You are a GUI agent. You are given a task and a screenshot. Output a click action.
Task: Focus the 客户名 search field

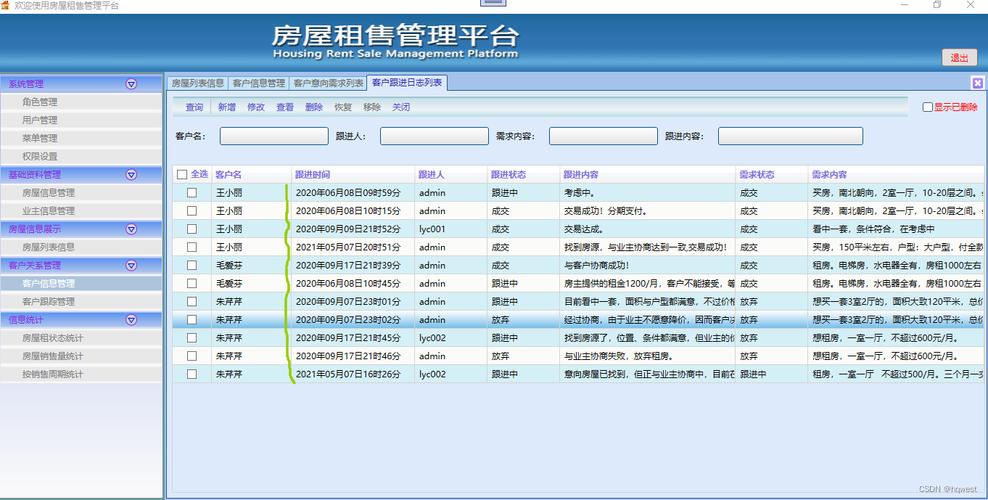point(274,136)
